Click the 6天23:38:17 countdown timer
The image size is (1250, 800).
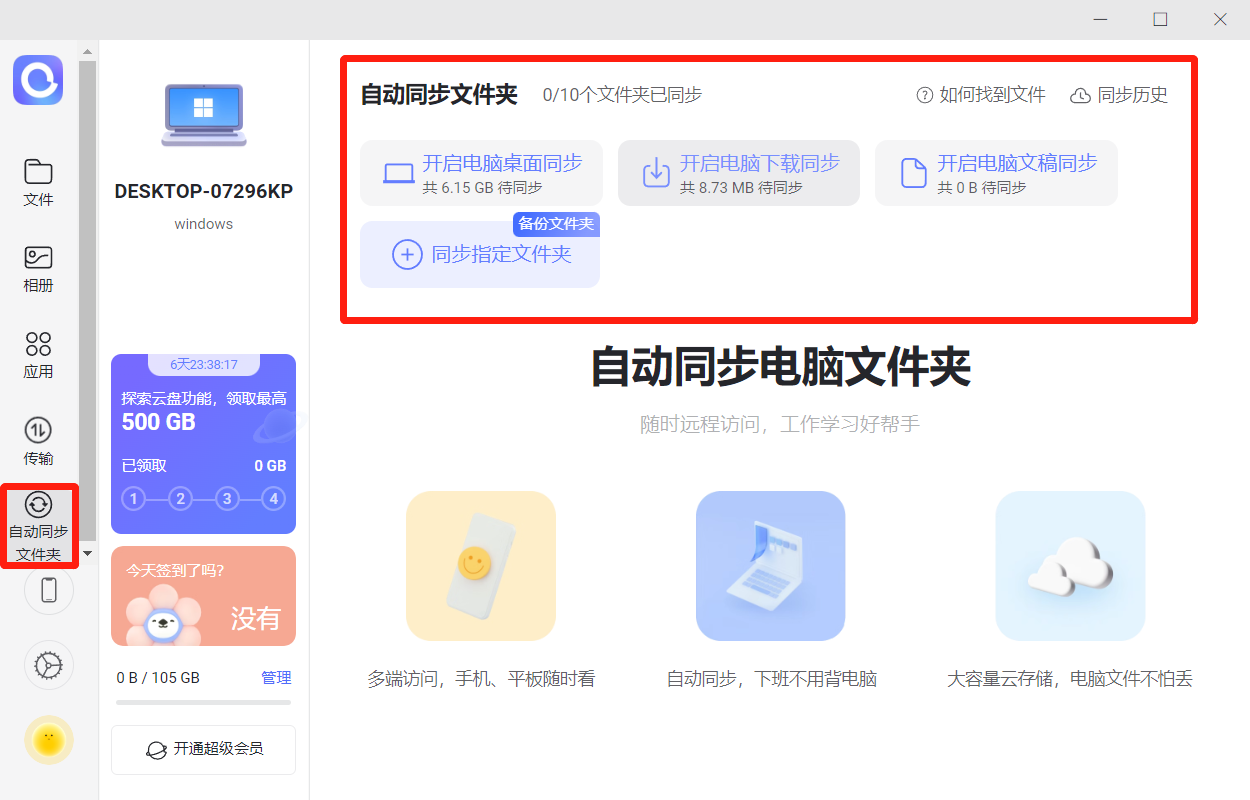204,364
